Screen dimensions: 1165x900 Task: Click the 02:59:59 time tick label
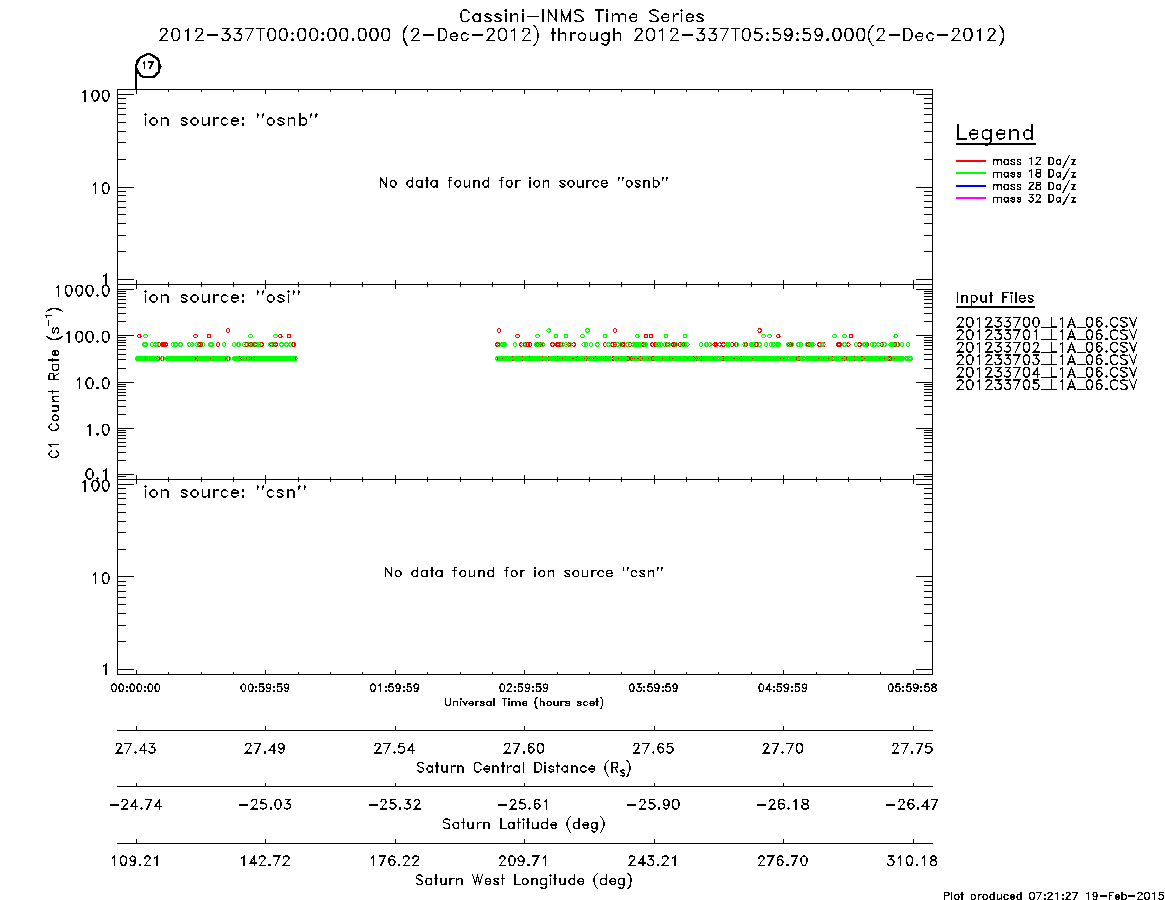(524, 688)
